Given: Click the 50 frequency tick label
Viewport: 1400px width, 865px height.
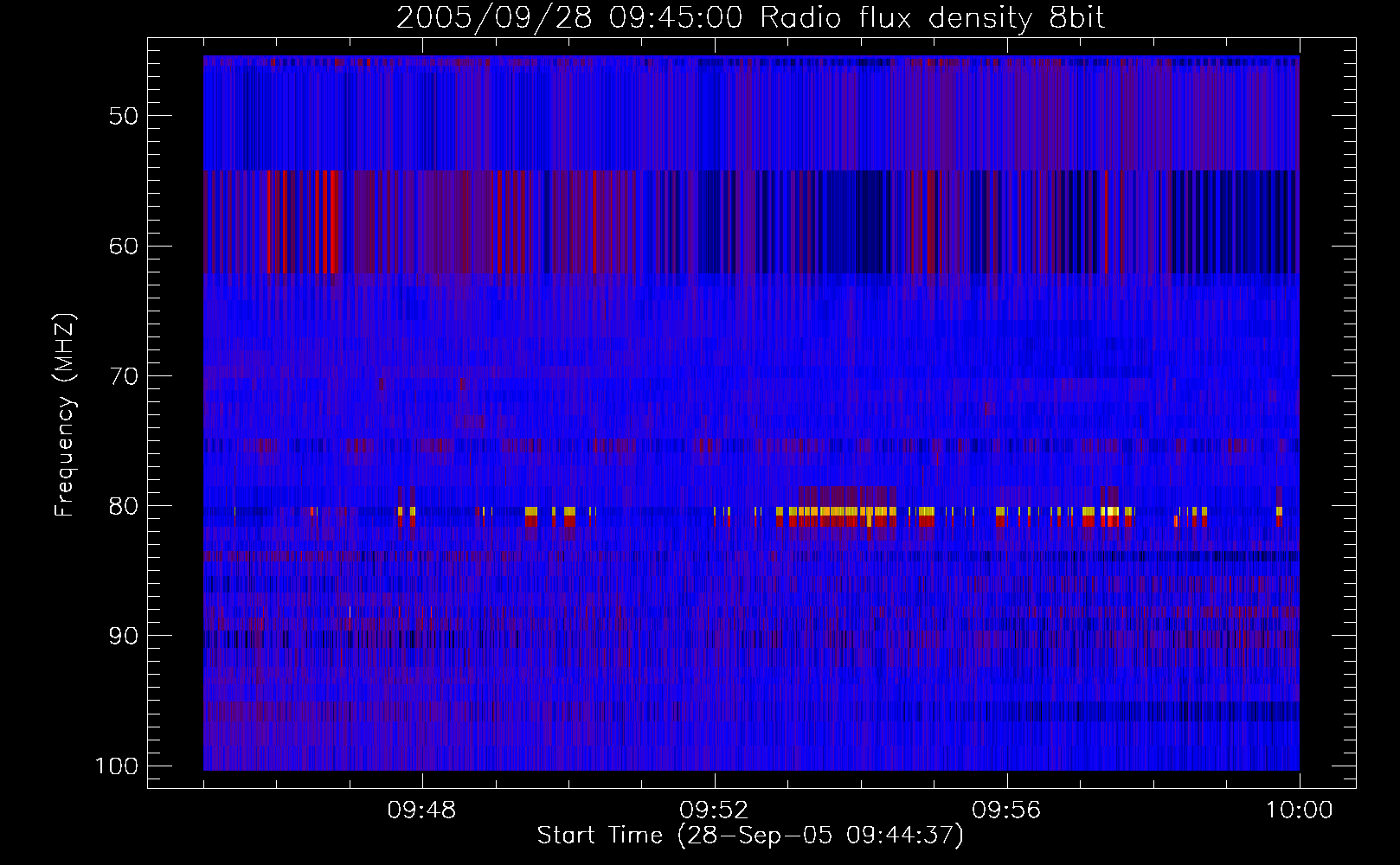Looking at the screenshot, I should pyautogui.click(x=124, y=116).
